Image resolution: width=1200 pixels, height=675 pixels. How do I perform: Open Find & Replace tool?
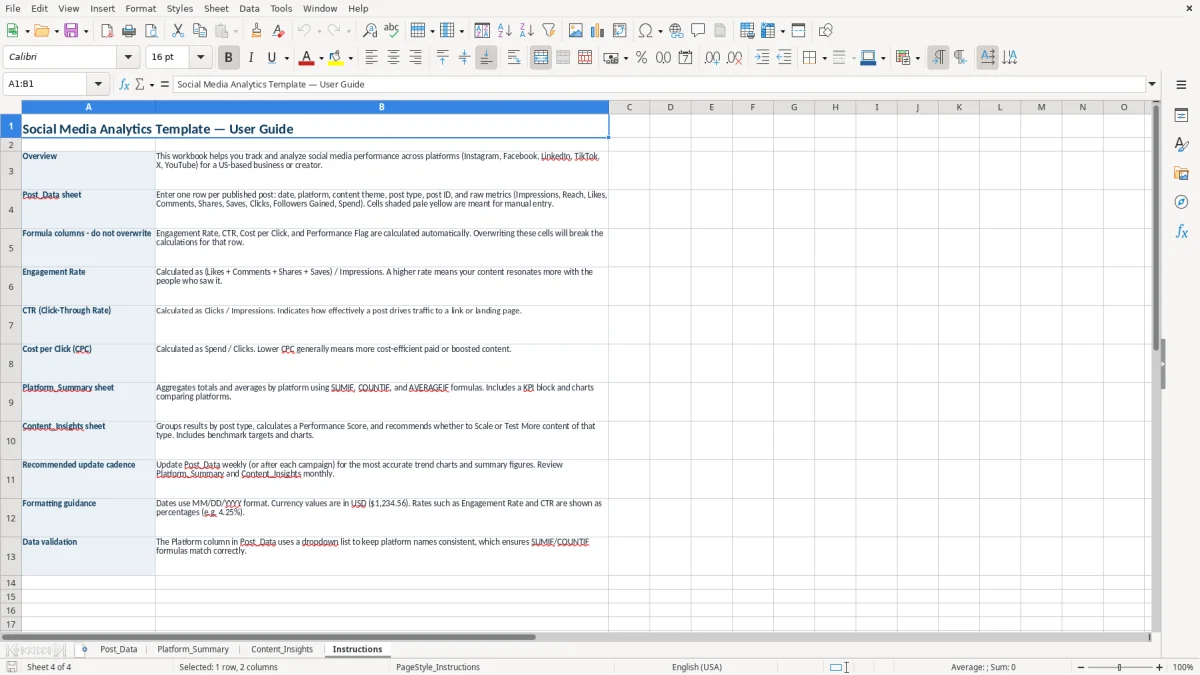(370, 31)
